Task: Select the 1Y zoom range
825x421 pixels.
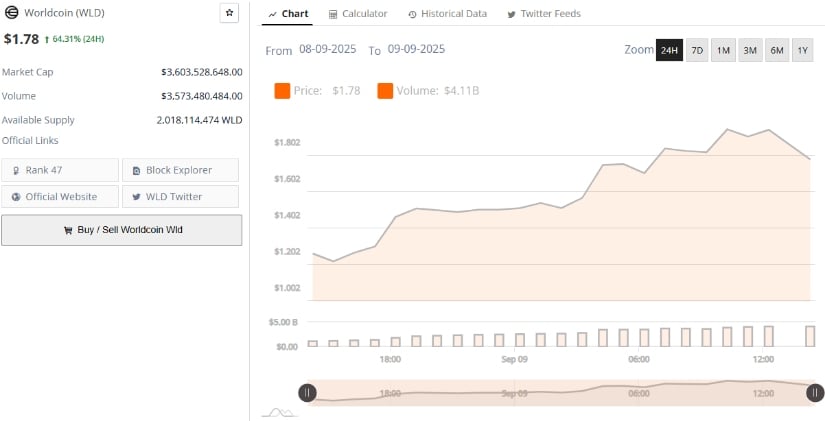Action: (802, 50)
